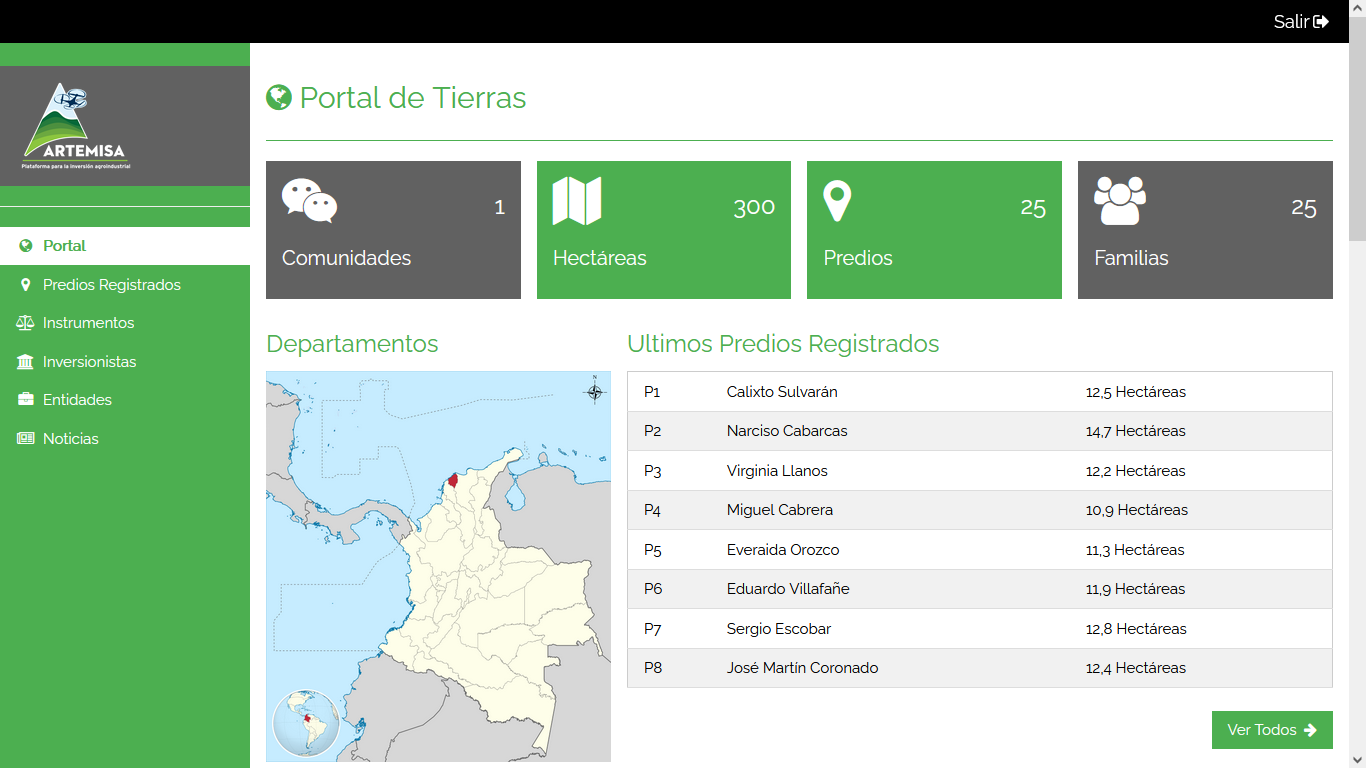Click Everaida Orozco in the list
Viewport: 1366px width, 768px height.
point(783,550)
